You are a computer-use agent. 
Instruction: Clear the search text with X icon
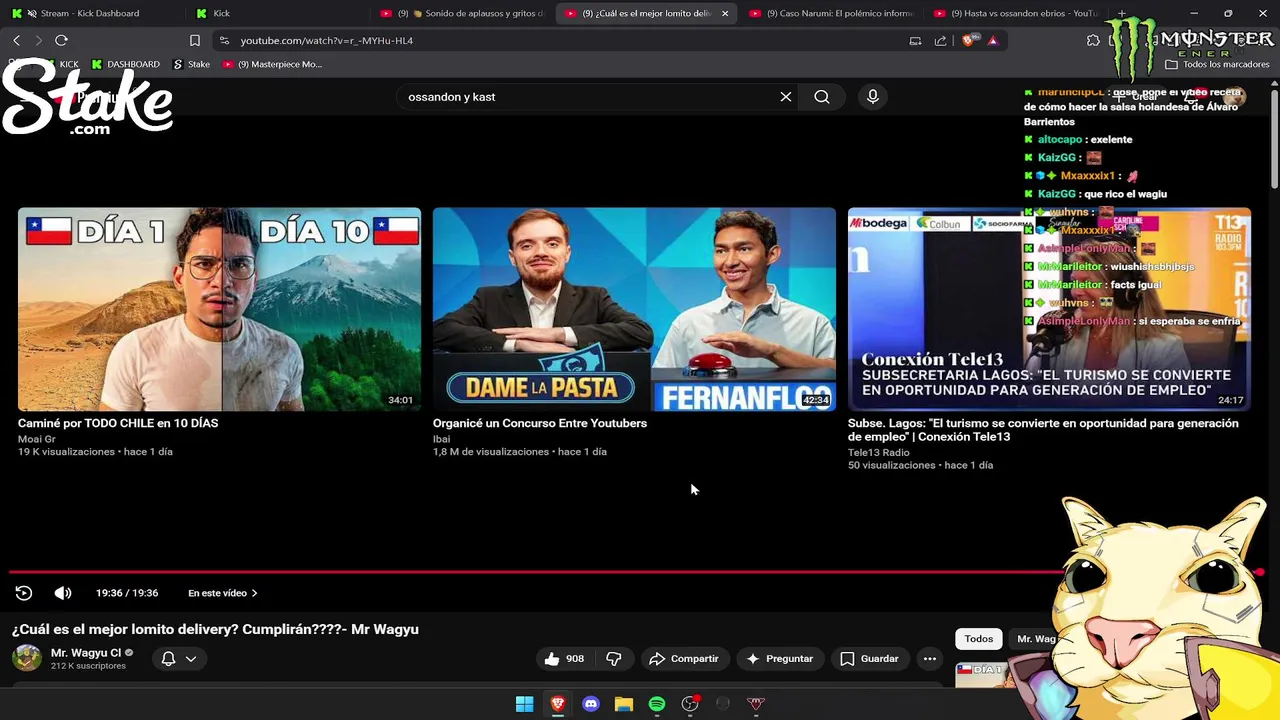pyautogui.click(x=786, y=97)
